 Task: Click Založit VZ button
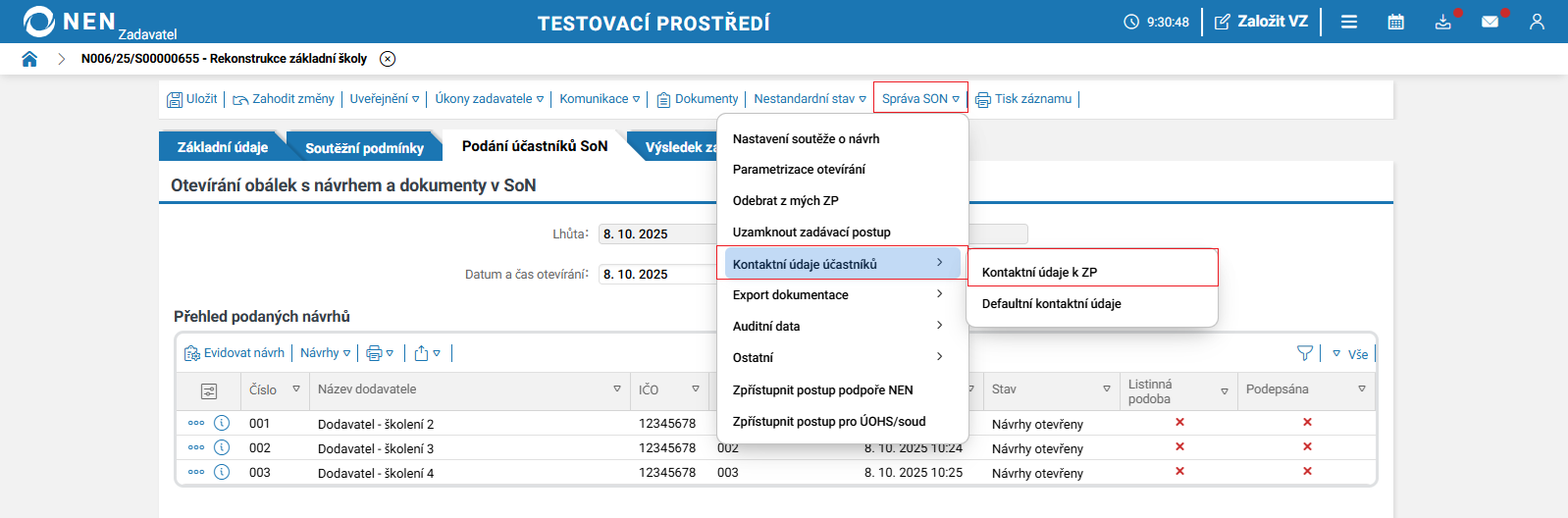pos(1261,22)
